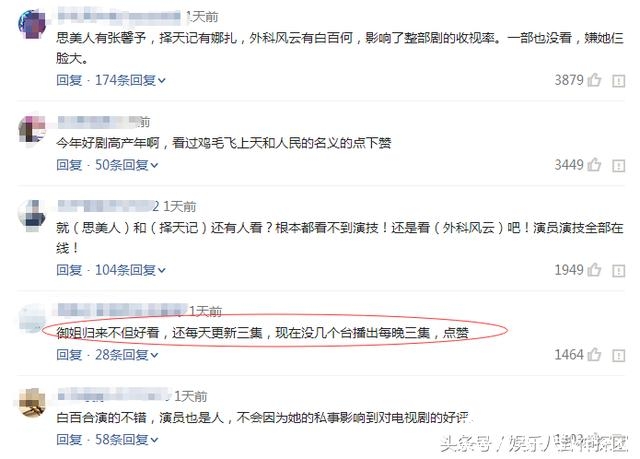The width and height of the screenshot is (640, 459).
Task: Reply to the comment recommending 外科风云
Action: point(69,270)
